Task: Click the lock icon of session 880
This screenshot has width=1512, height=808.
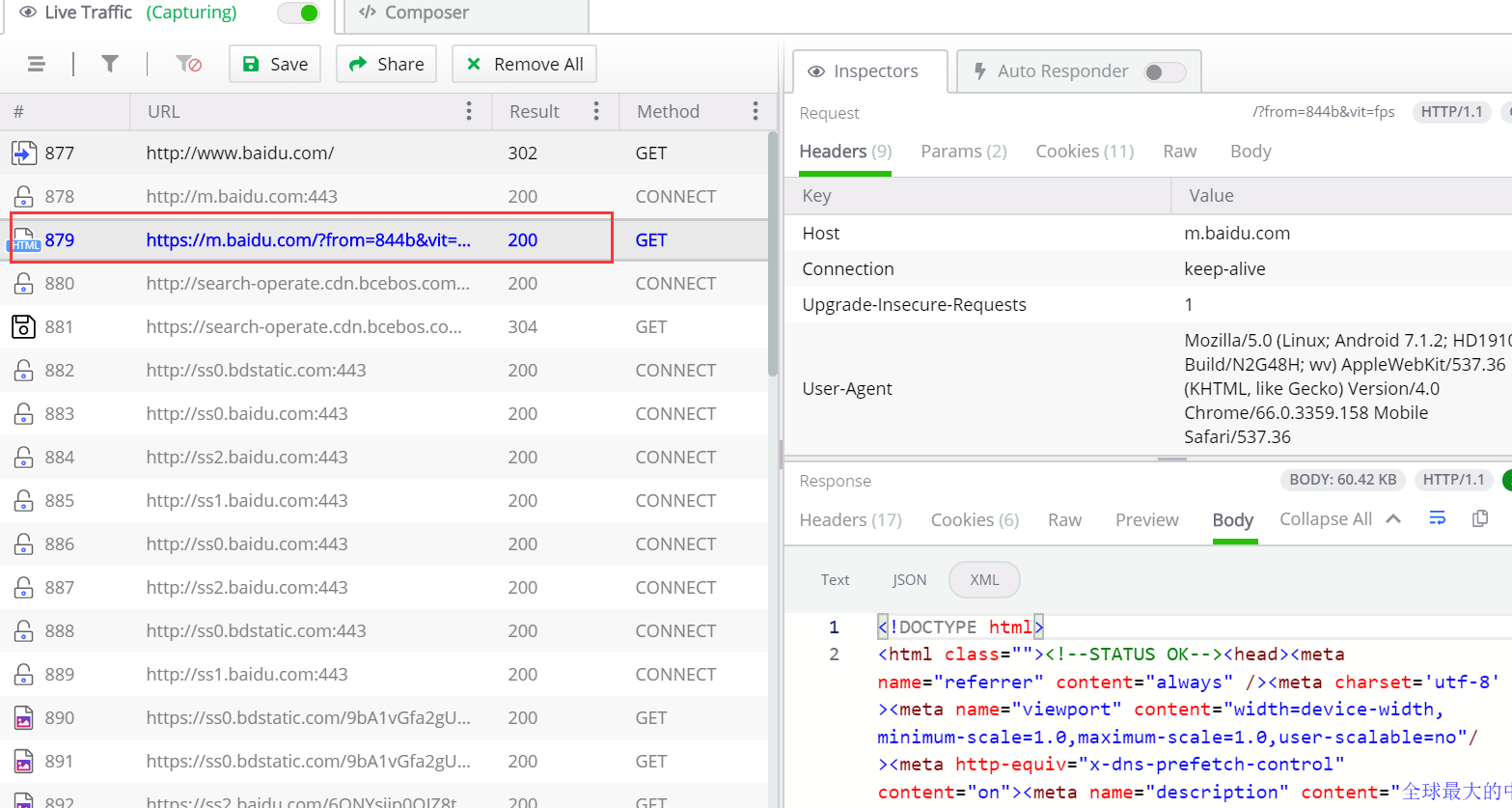Action: coord(24,283)
